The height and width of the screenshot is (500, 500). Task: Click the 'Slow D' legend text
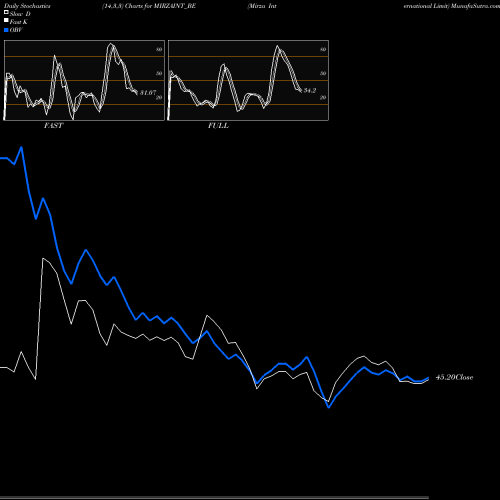20,14
